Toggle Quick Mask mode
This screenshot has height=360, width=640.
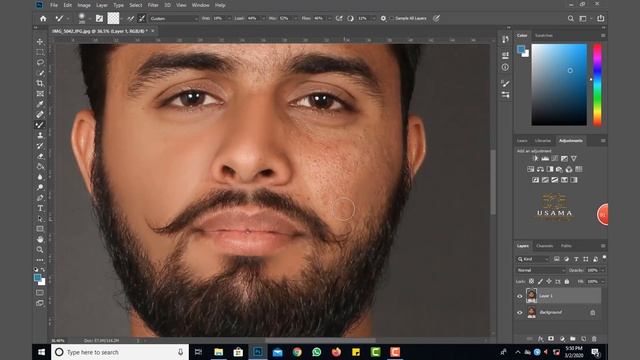click(x=40, y=293)
